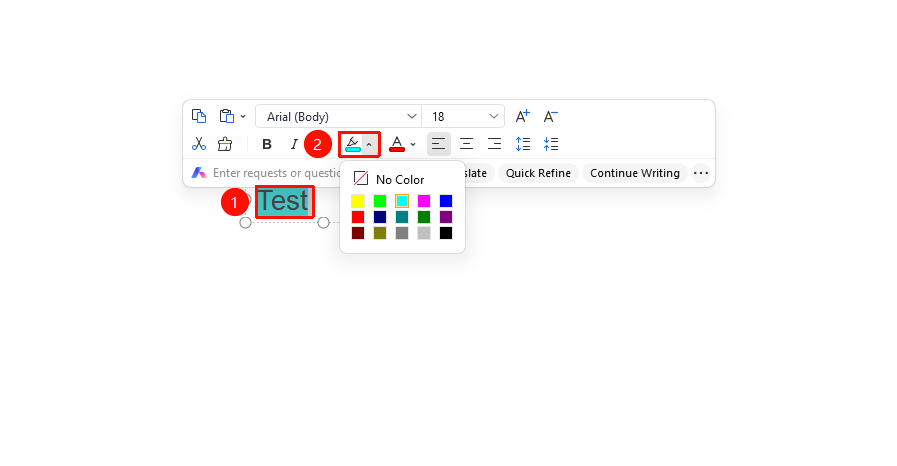Pick the bright green highlight swatch
The height and width of the screenshot is (466, 897).
pyautogui.click(x=380, y=201)
